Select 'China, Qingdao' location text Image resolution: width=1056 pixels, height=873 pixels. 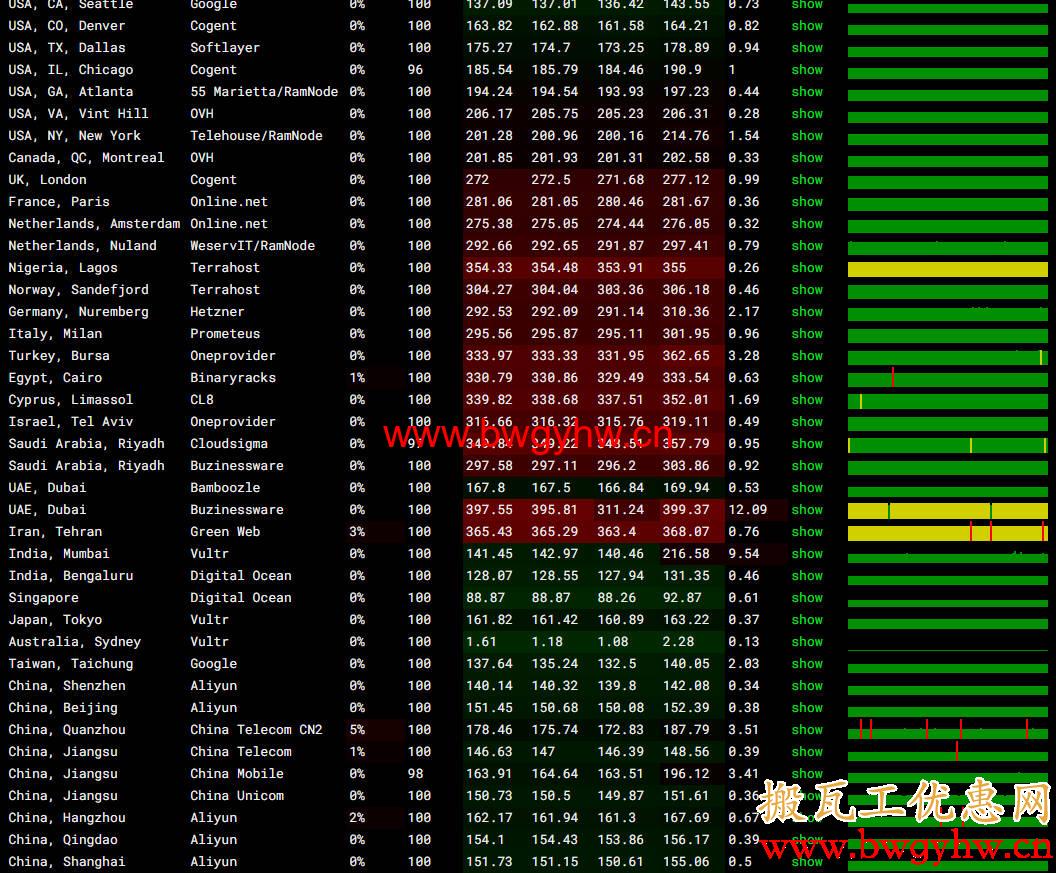[63, 840]
